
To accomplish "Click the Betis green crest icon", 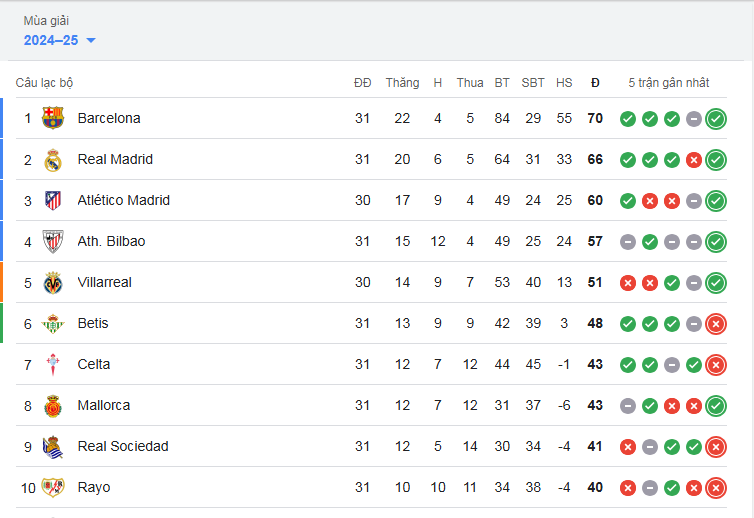I will coord(53,324).
